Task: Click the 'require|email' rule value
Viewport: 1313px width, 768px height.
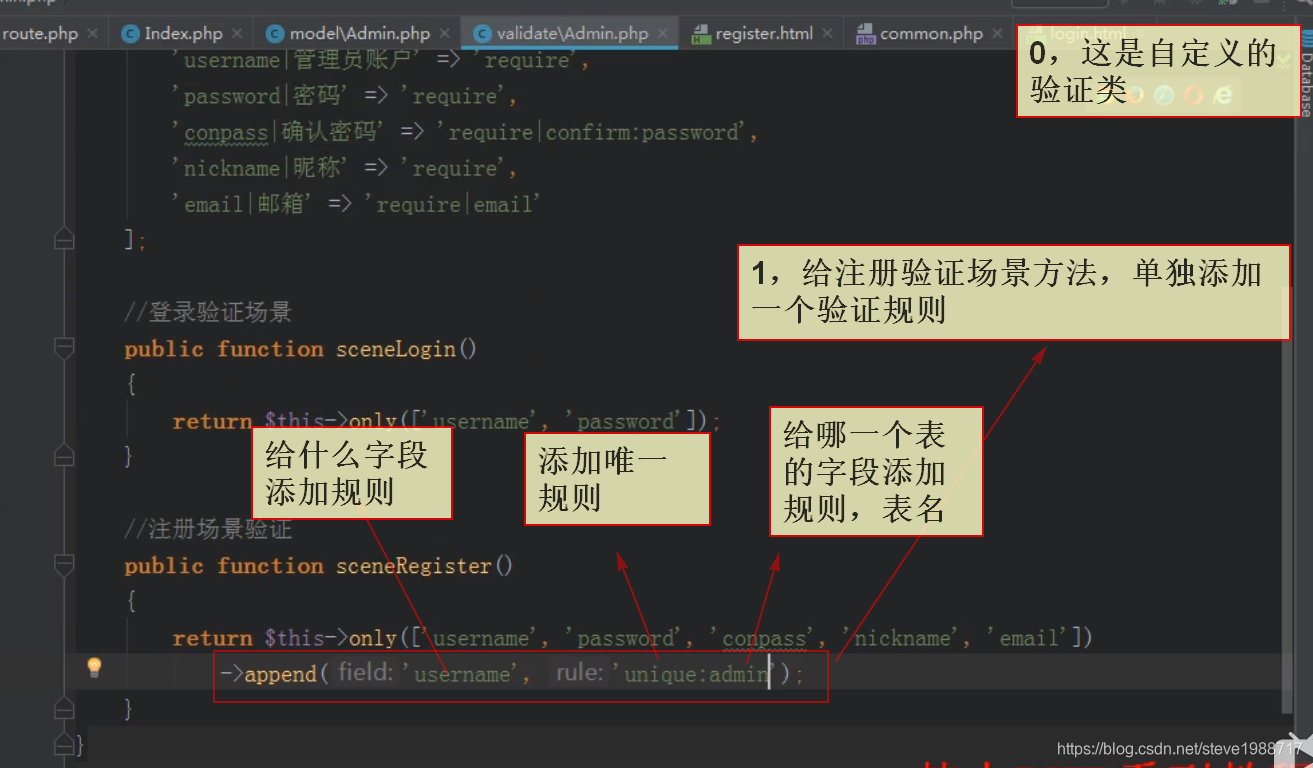Action: pos(453,204)
